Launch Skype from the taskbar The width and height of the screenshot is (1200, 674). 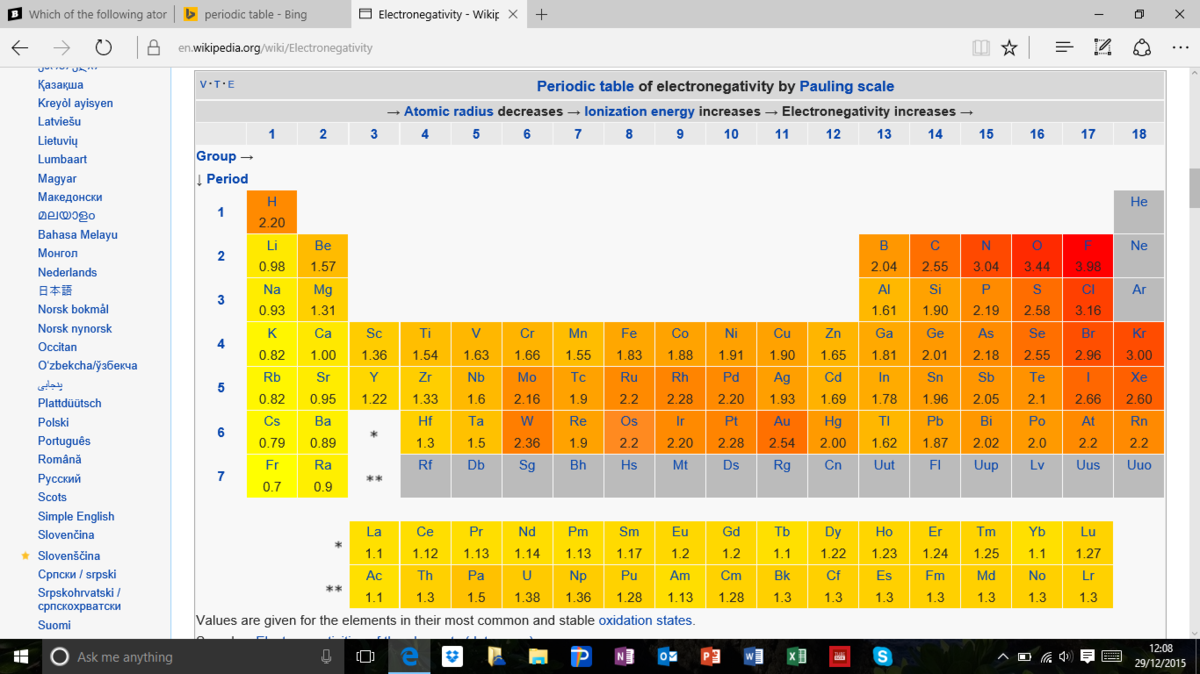[x=882, y=657]
